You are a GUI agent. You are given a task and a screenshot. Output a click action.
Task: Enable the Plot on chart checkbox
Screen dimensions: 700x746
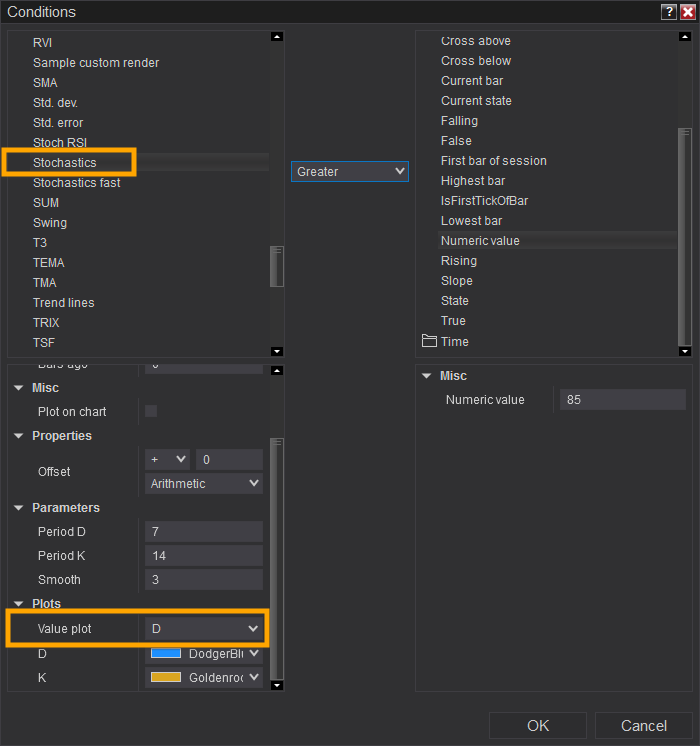click(151, 411)
